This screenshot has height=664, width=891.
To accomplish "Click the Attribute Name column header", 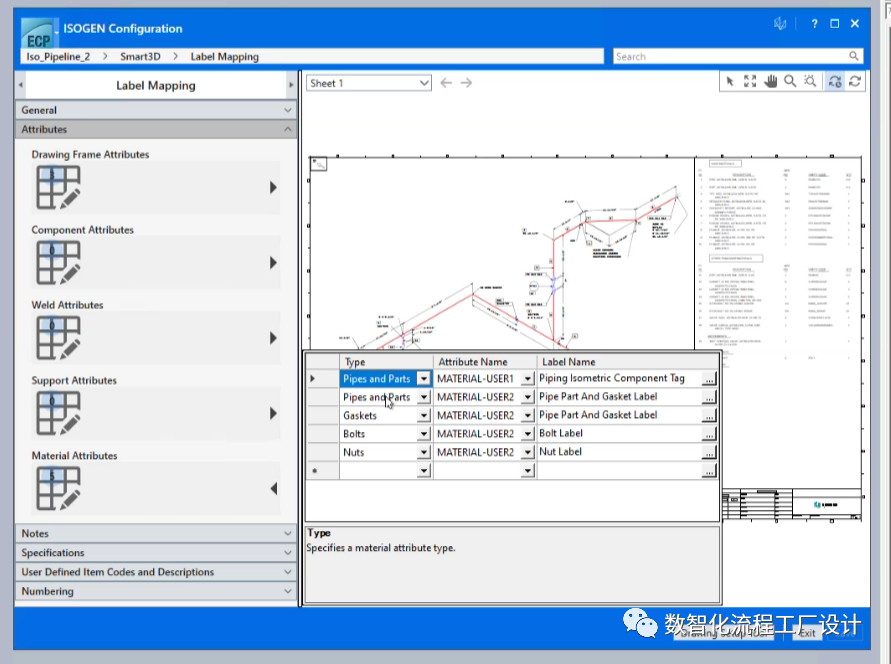I will (x=485, y=362).
